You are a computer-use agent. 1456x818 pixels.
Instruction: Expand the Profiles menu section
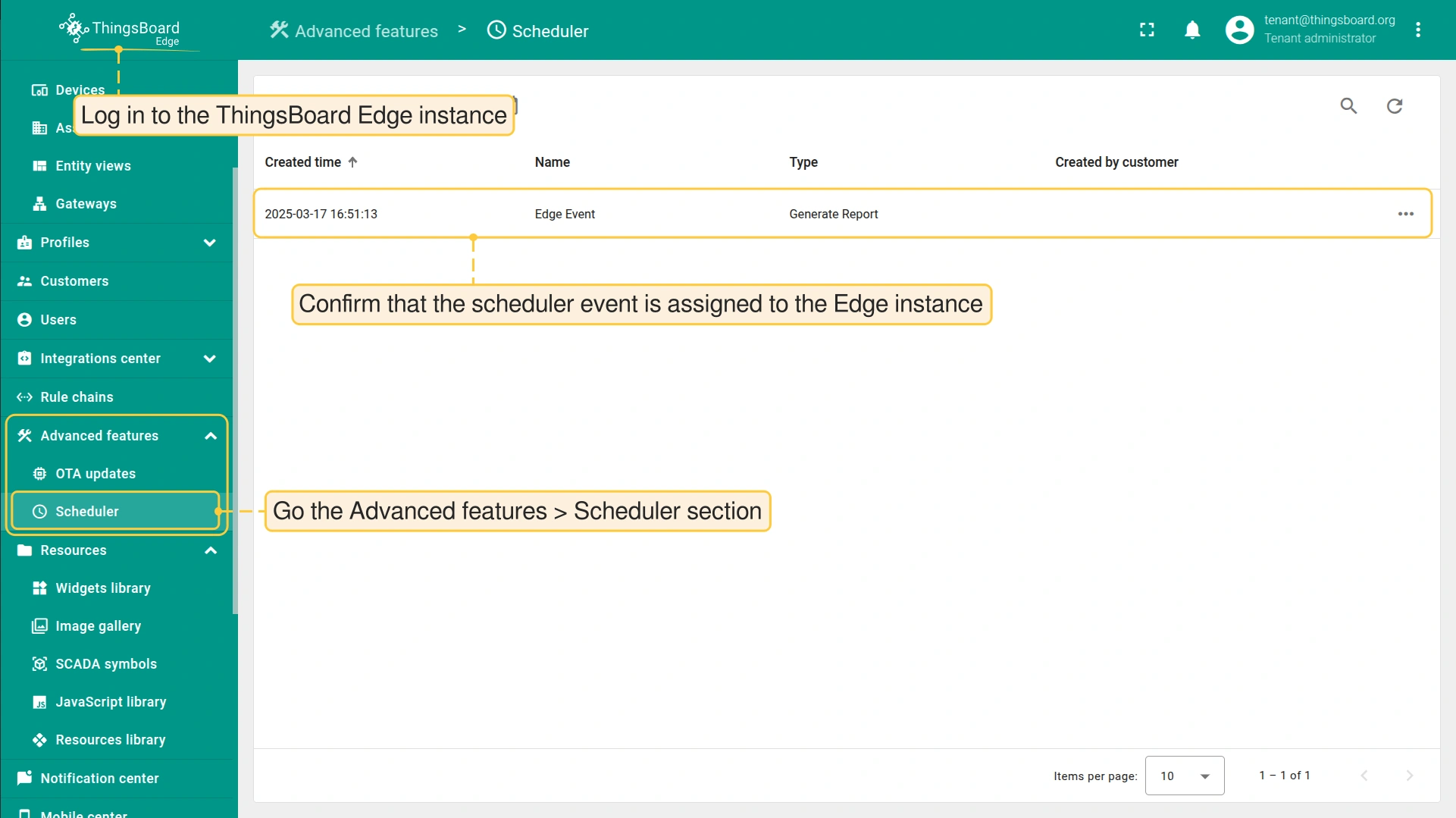210,243
